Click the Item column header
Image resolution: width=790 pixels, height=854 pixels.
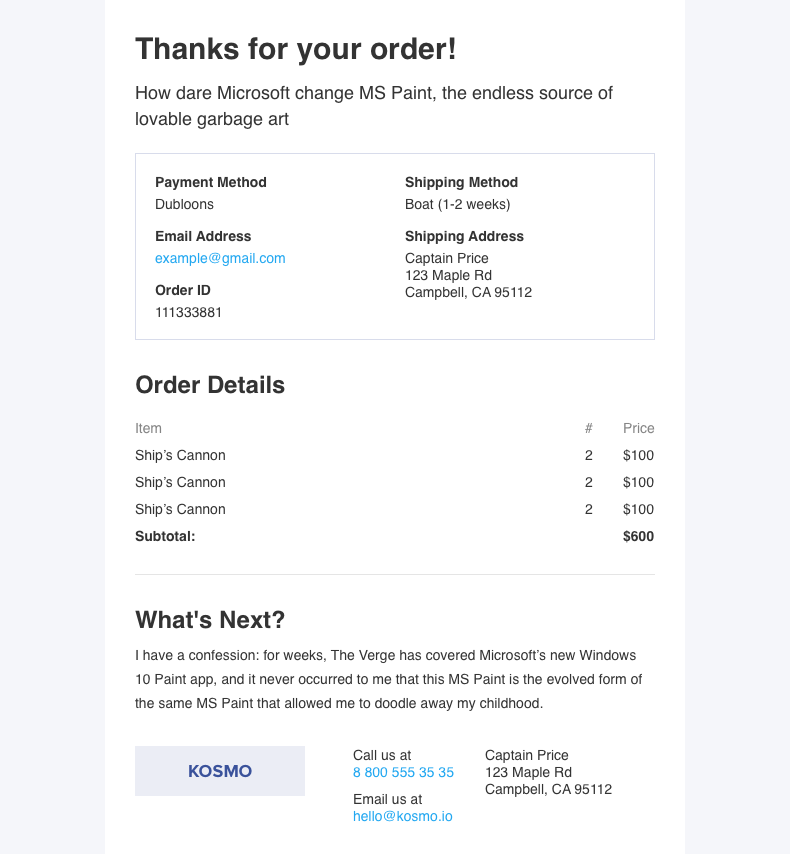[x=148, y=428]
